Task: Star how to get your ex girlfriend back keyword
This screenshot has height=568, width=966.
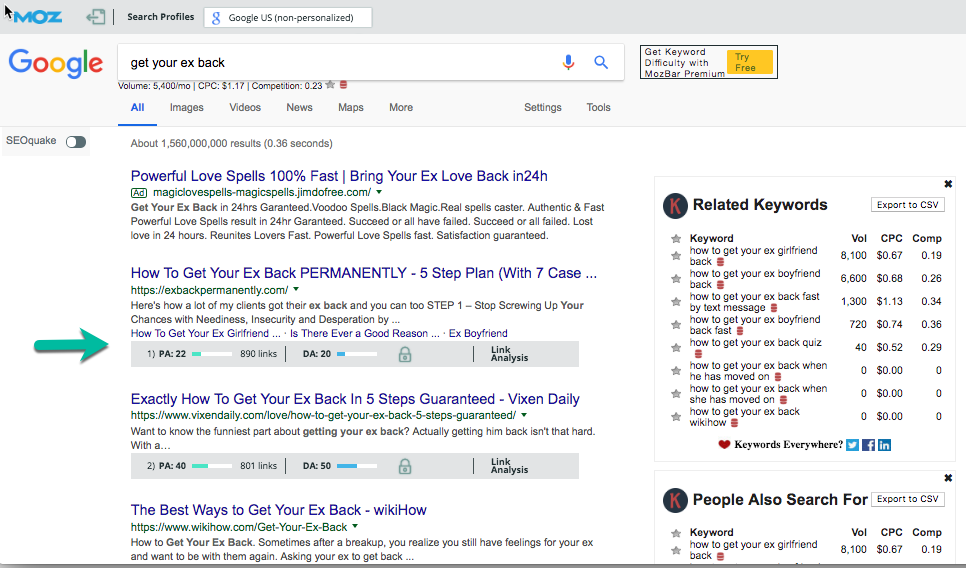Action: click(676, 256)
